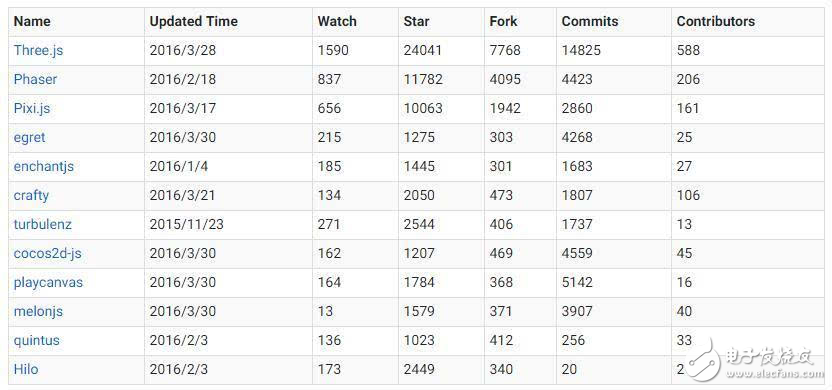Select the Commits column header
Viewport: 832px width, 390px height.
click(x=590, y=22)
